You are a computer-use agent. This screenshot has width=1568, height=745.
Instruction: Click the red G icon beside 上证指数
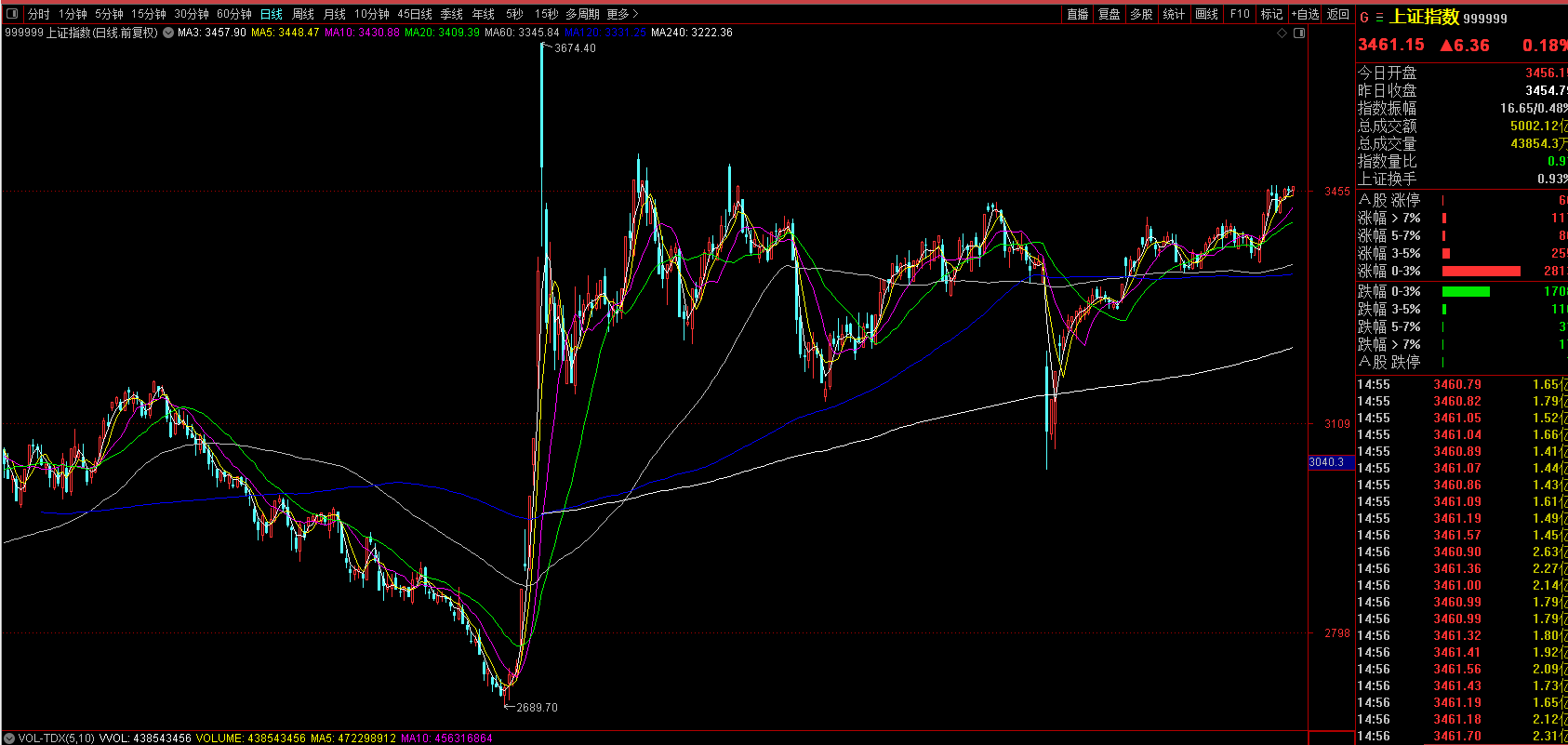click(x=1364, y=18)
